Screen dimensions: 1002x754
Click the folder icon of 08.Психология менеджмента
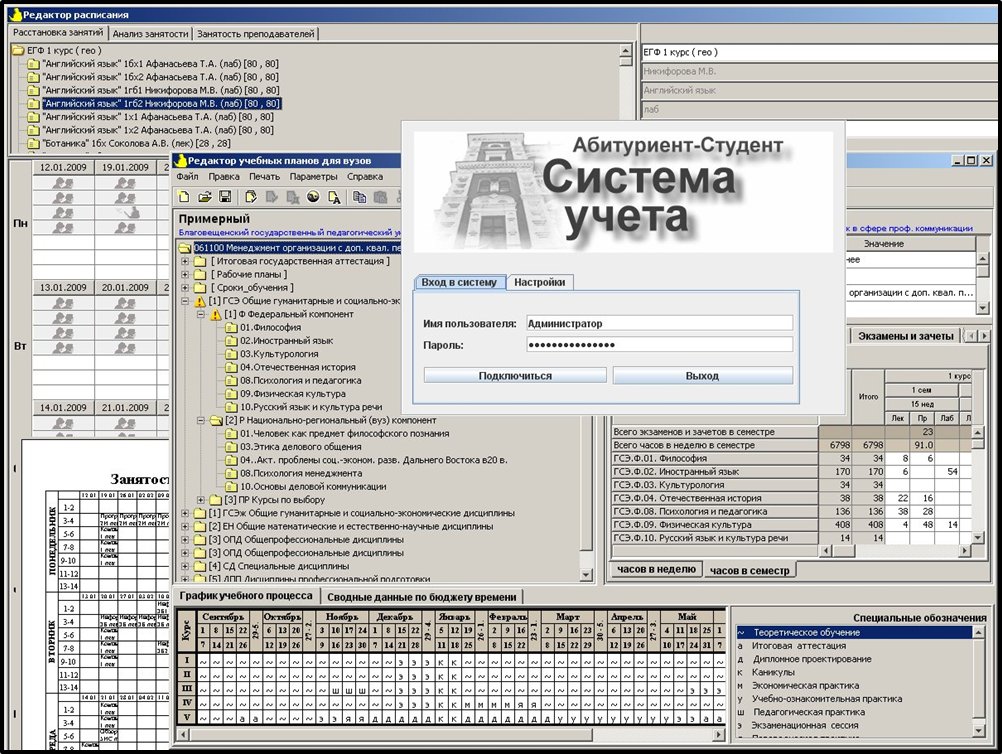pos(231,473)
